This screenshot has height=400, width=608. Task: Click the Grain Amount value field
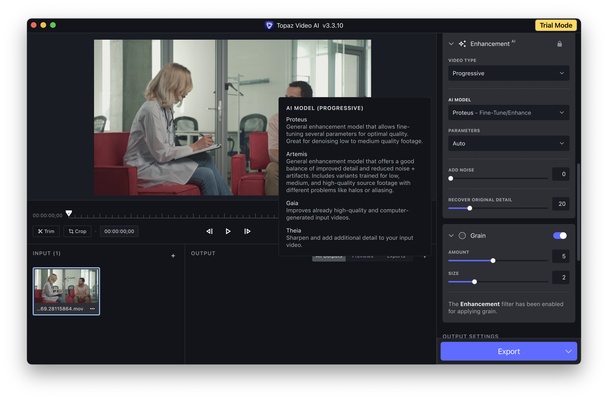561,256
